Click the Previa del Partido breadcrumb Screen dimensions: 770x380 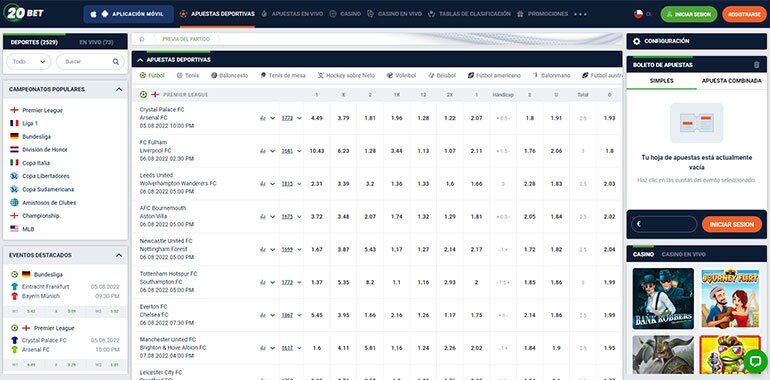tap(186, 39)
